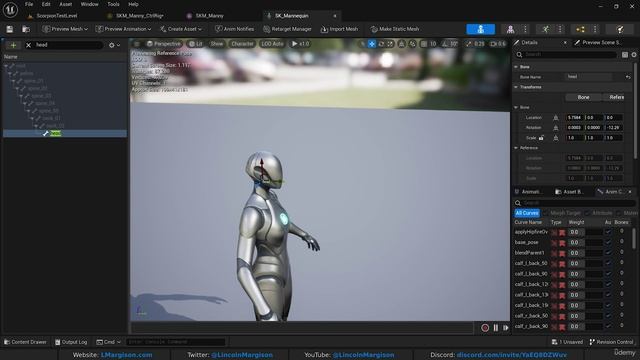This screenshot has width=640, height=360.
Task: Select the scale gizmo tool
Action: (390, 44)
